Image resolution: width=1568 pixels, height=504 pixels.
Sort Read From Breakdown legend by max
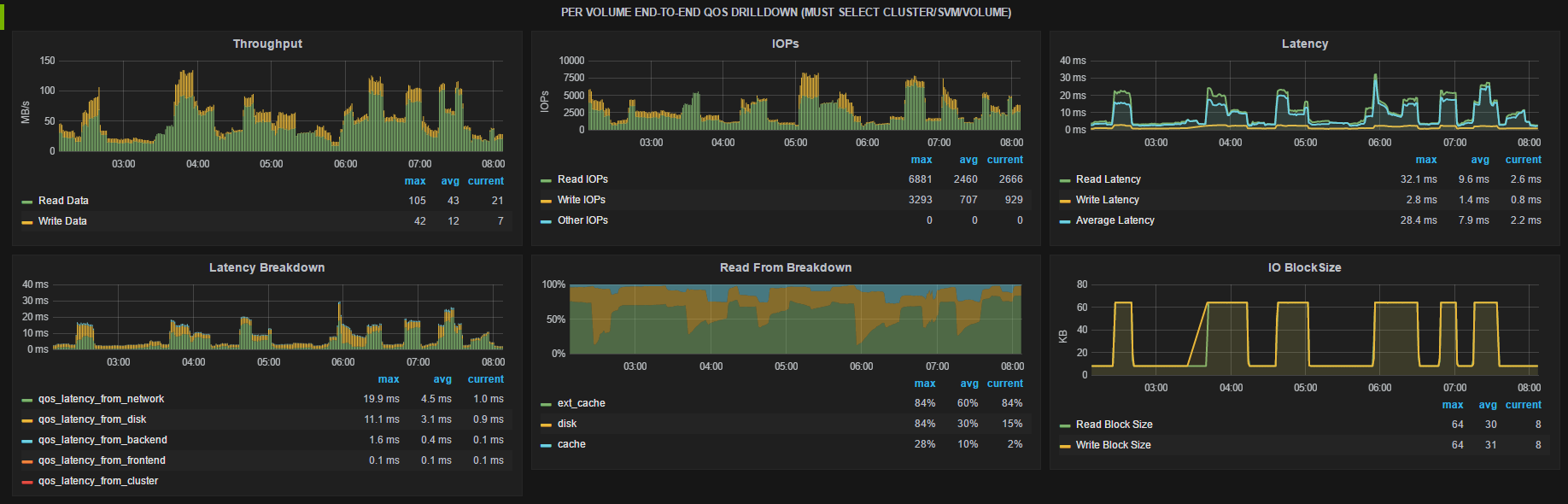[x=925, y=384]
